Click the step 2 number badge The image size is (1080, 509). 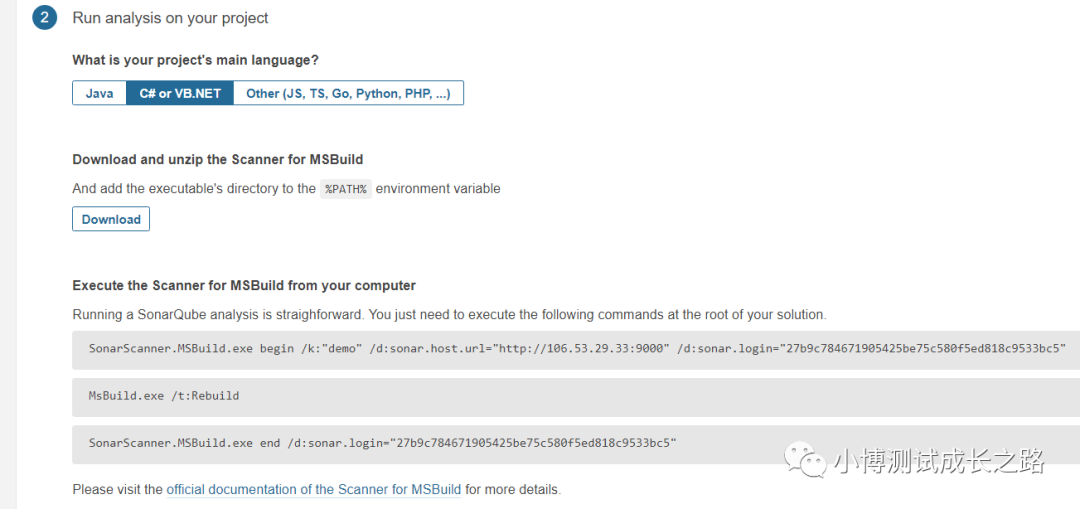(44, 19)
